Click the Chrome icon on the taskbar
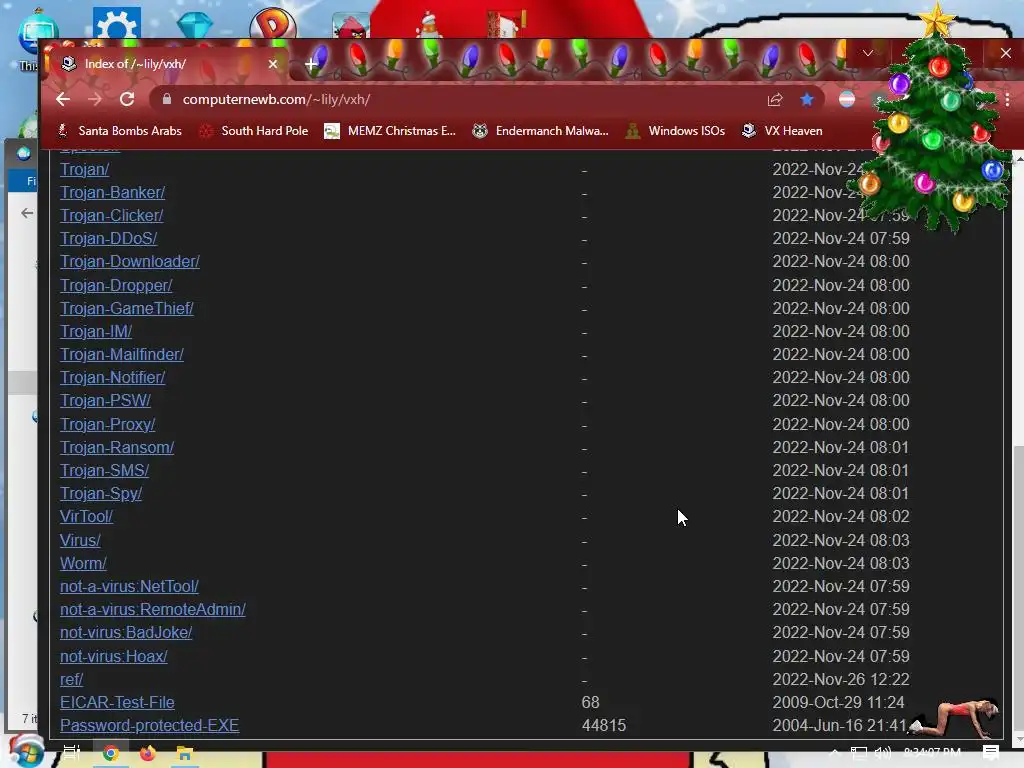 coord(110,754)
